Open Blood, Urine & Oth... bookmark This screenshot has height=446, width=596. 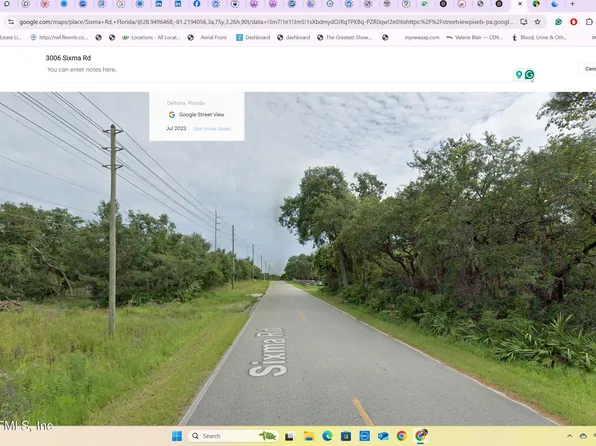tap(539, 37)
